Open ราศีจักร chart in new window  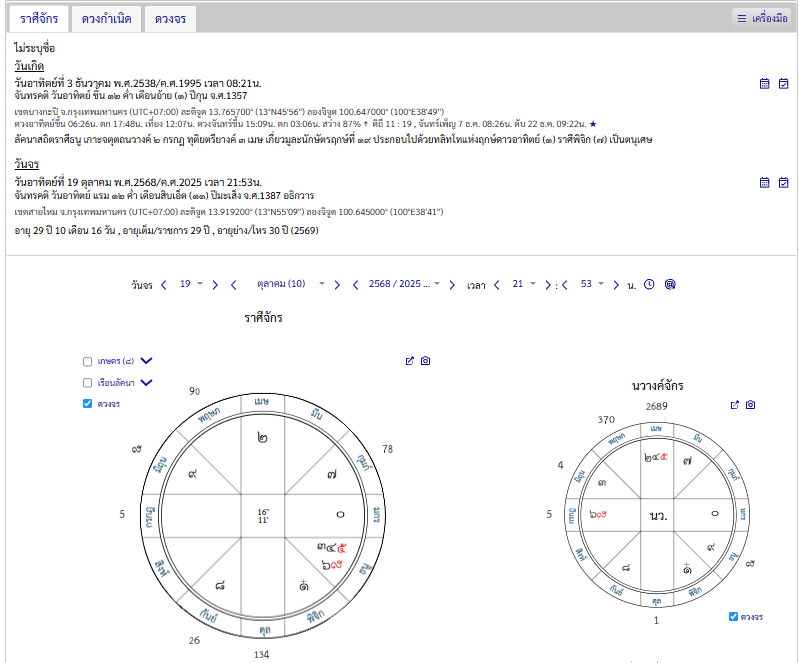click(410, 361)
